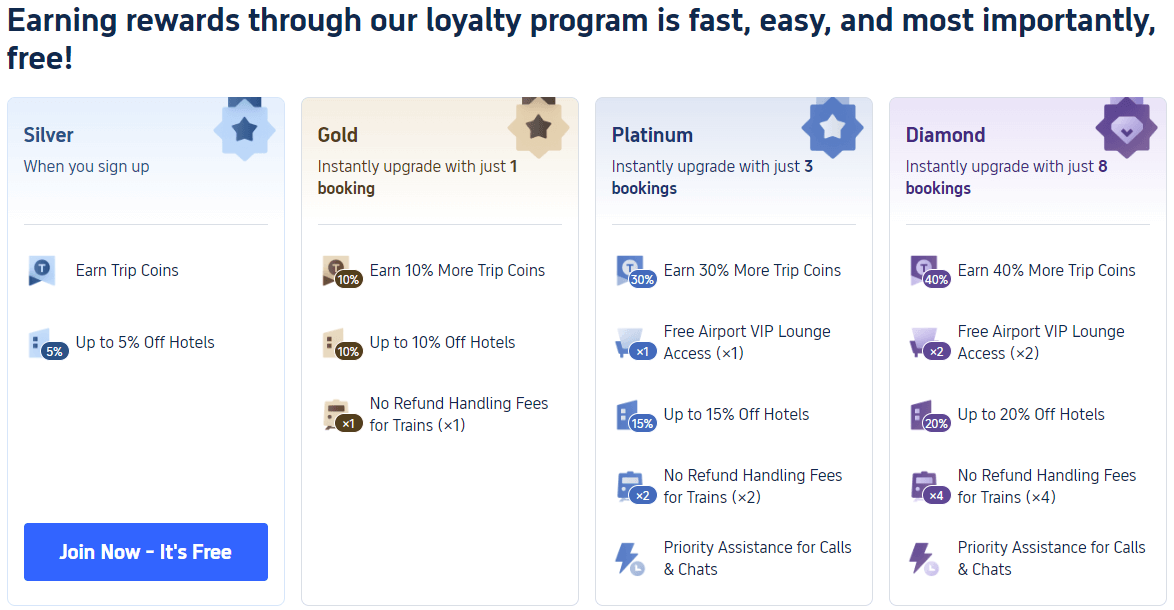Click the Silver tier star badge

[x=245, y=129]
